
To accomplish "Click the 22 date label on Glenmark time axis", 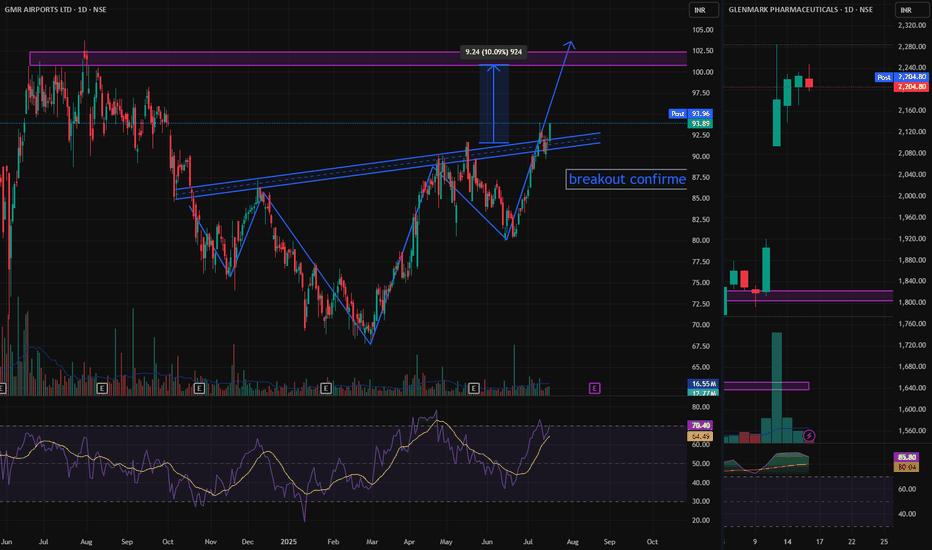I will pyautogui.click(x=851, y=542).
